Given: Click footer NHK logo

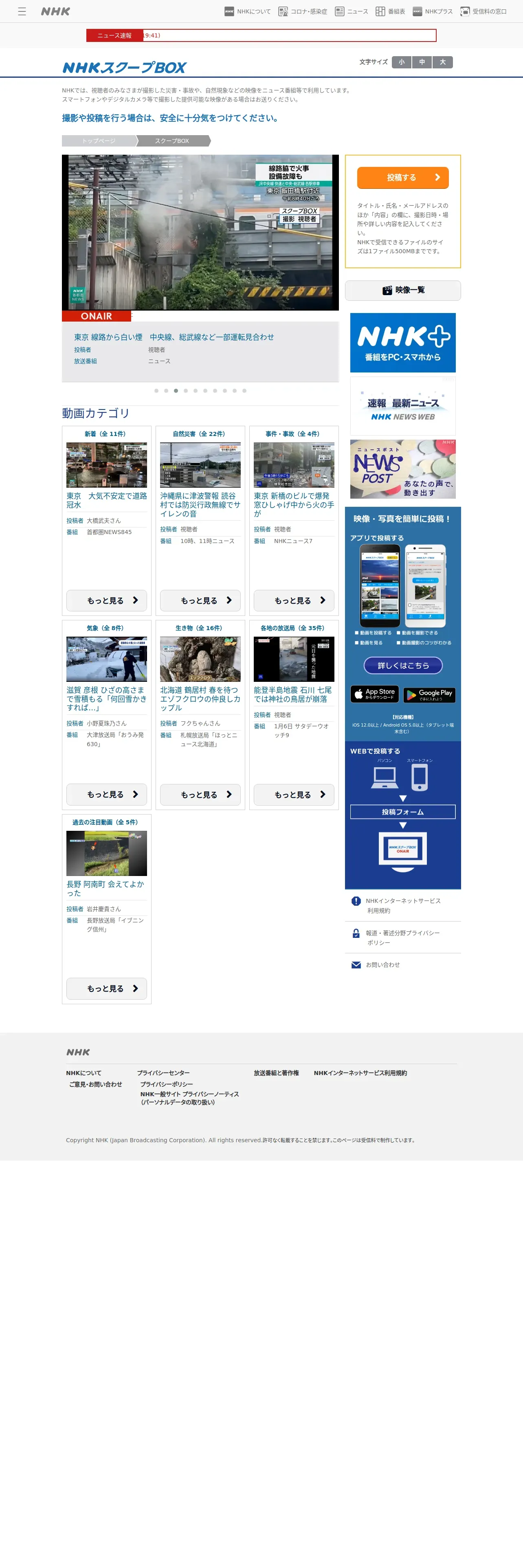Looking at the screenshot, I should 78,1052.
